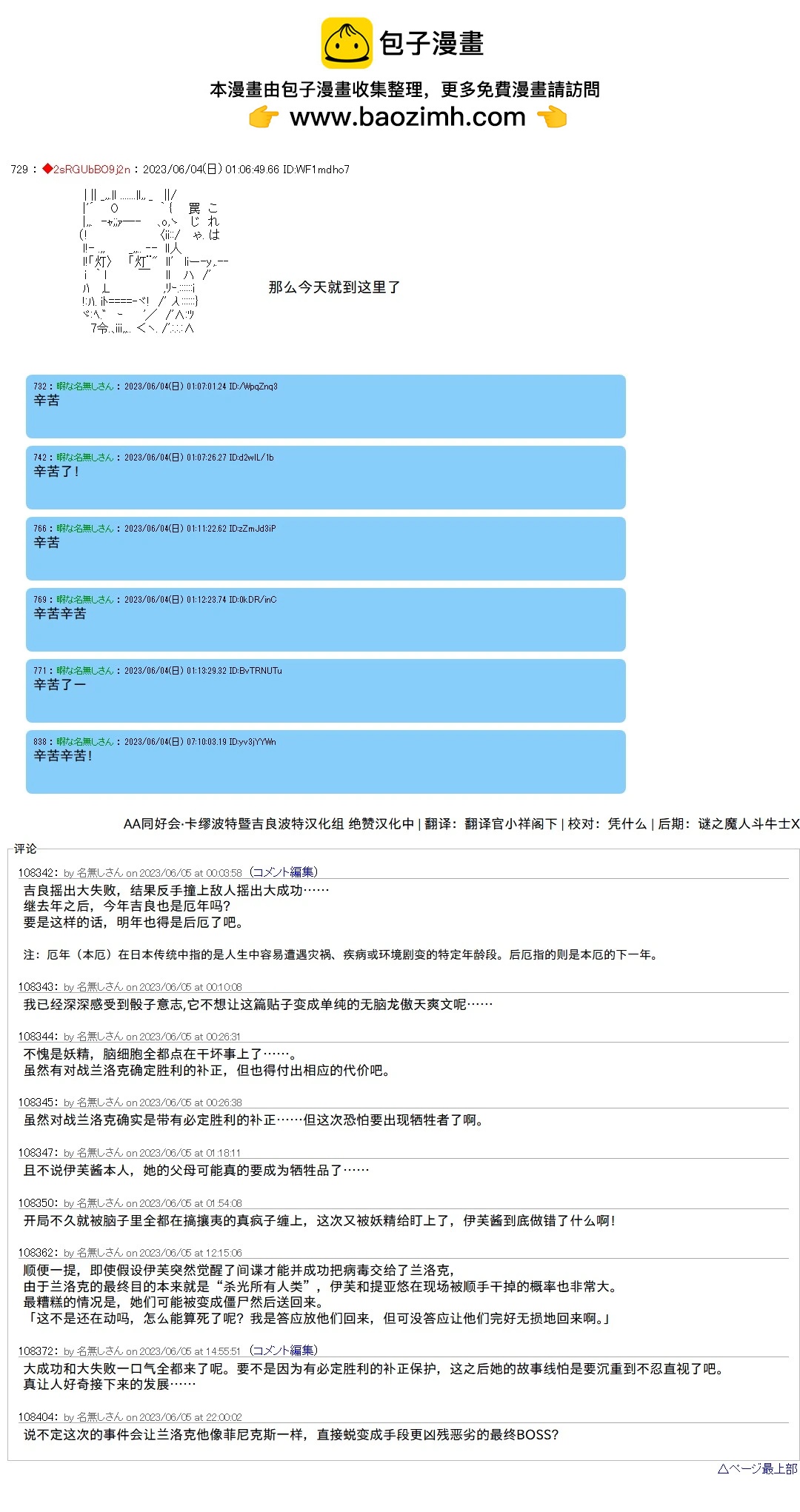Jump to top via ページ最上部 link
This screenshot has width=800, height=1512.
click(x=757, y=1469)
